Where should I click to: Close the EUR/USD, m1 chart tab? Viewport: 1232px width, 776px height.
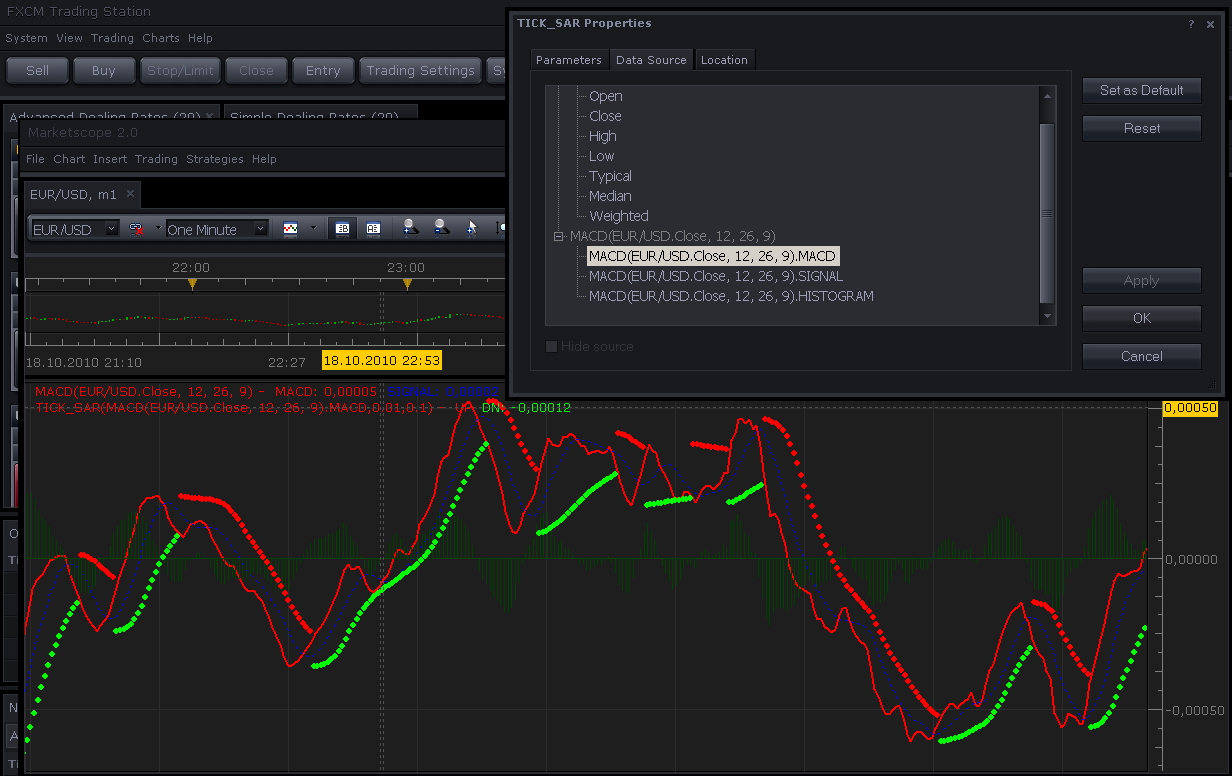(130, 194)
